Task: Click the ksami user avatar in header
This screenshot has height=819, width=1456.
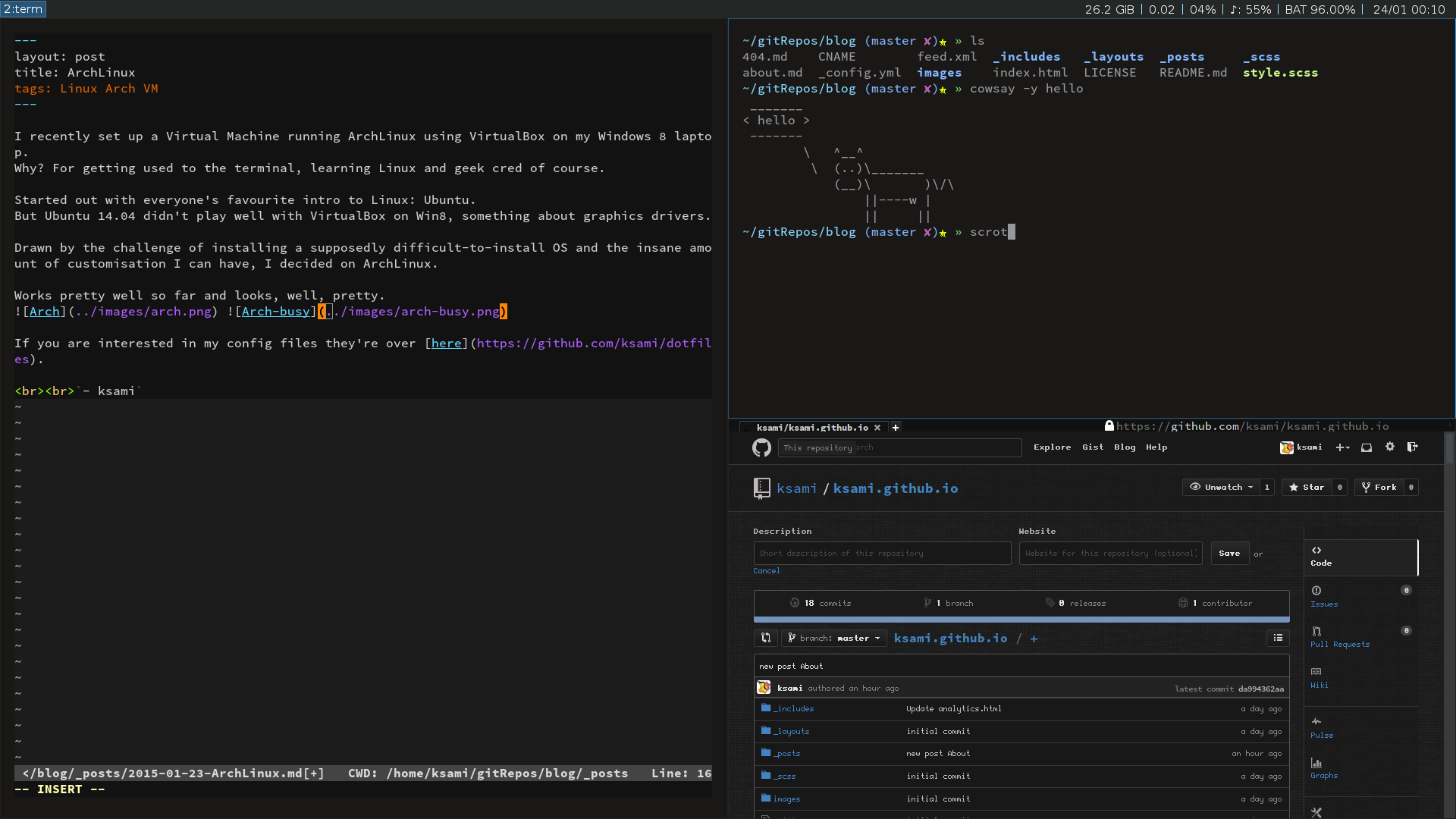Action: 1287,447
